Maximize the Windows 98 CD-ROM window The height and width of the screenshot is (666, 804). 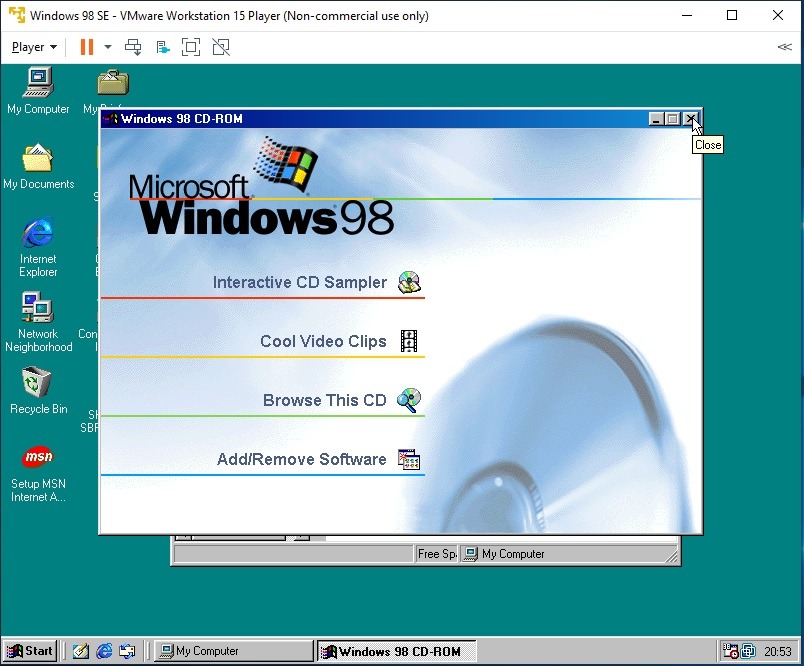(x=672, y=119)
